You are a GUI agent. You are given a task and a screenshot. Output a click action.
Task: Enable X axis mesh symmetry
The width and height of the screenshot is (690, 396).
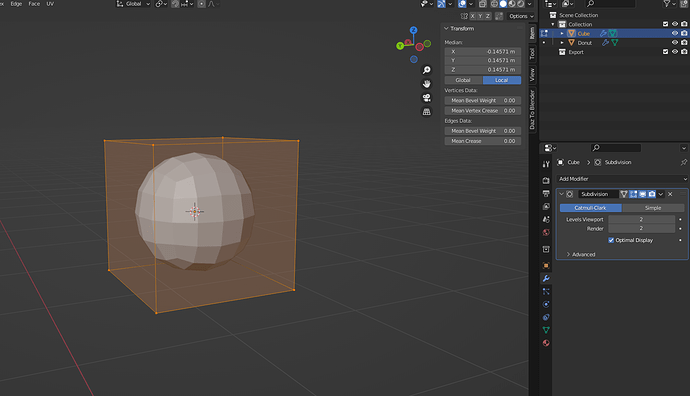(473, 16)
